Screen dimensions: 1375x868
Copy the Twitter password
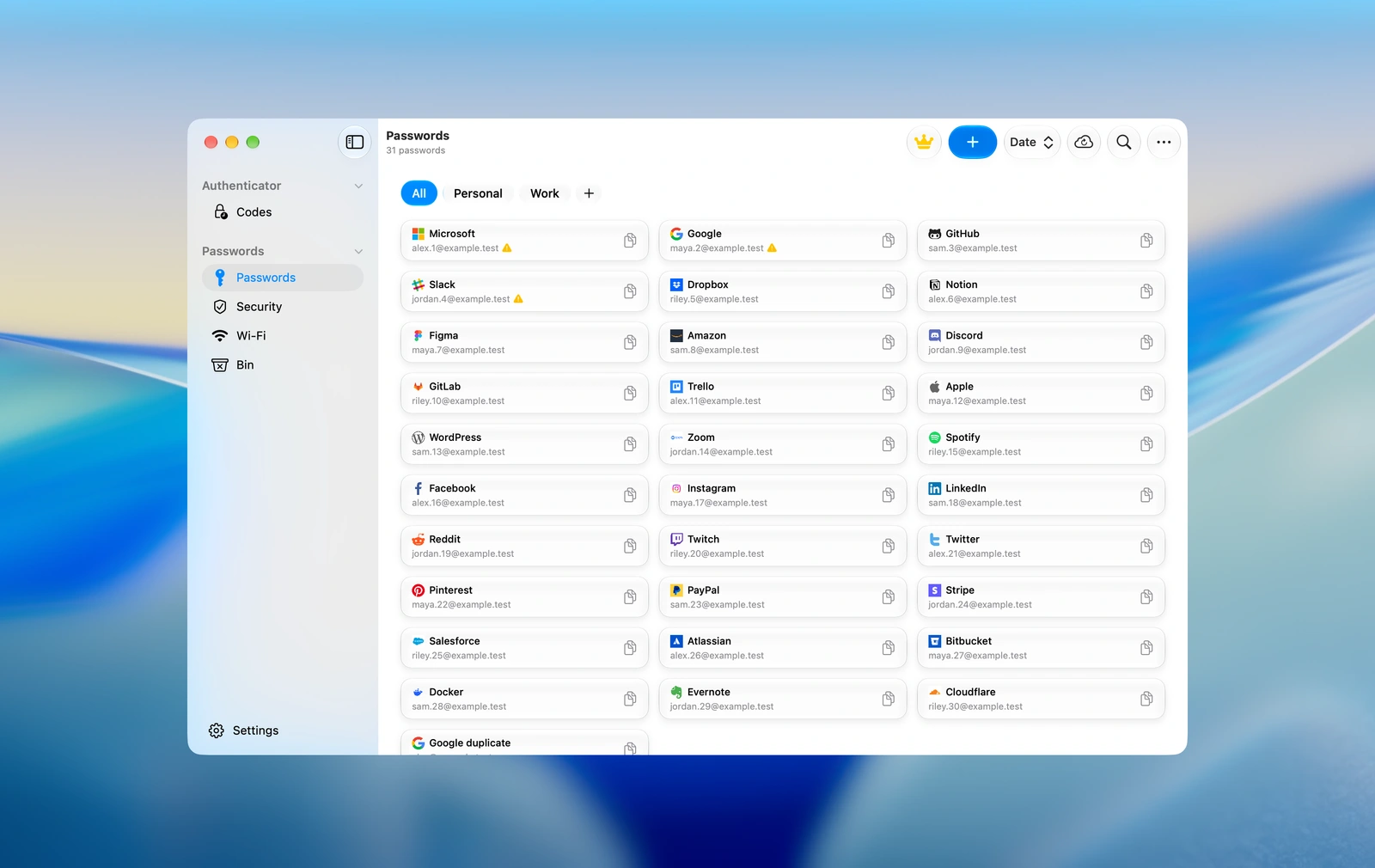tap(1146, 546)
